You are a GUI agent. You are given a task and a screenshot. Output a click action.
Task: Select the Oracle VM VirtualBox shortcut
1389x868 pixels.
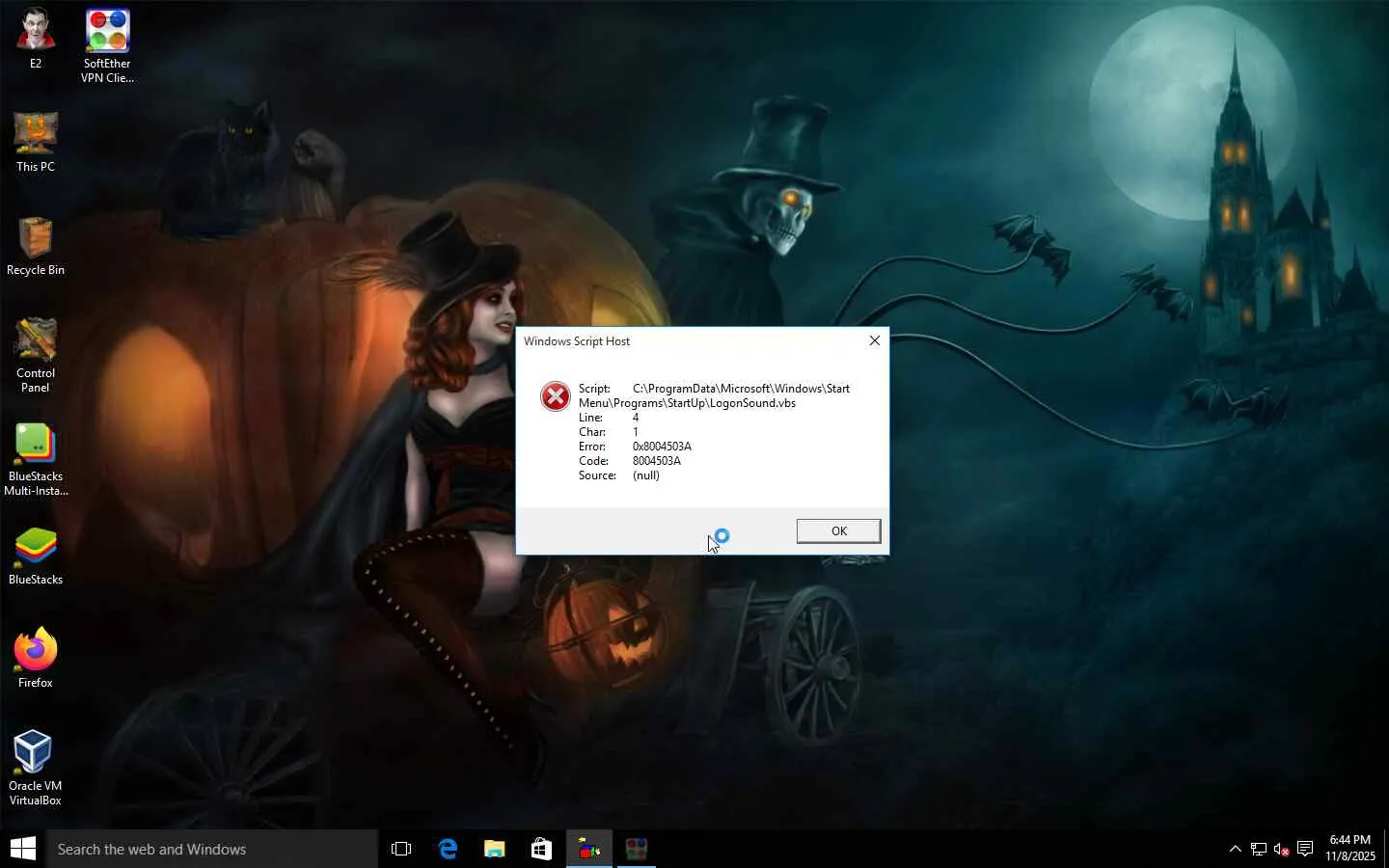coord(36,768)
